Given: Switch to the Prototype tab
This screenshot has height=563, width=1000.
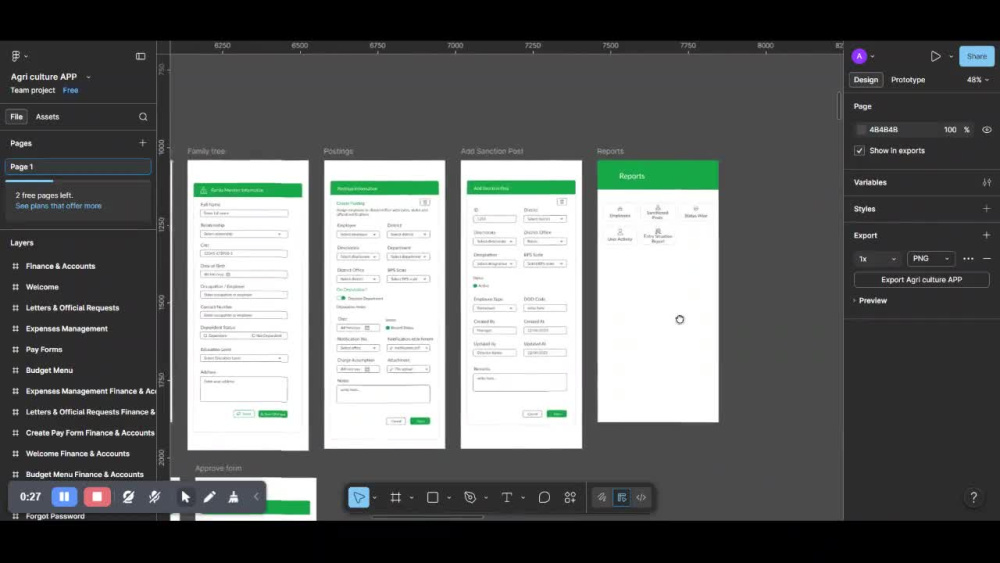Looking at the screenshot, I should pyautogui.click(x=908, y=80).
